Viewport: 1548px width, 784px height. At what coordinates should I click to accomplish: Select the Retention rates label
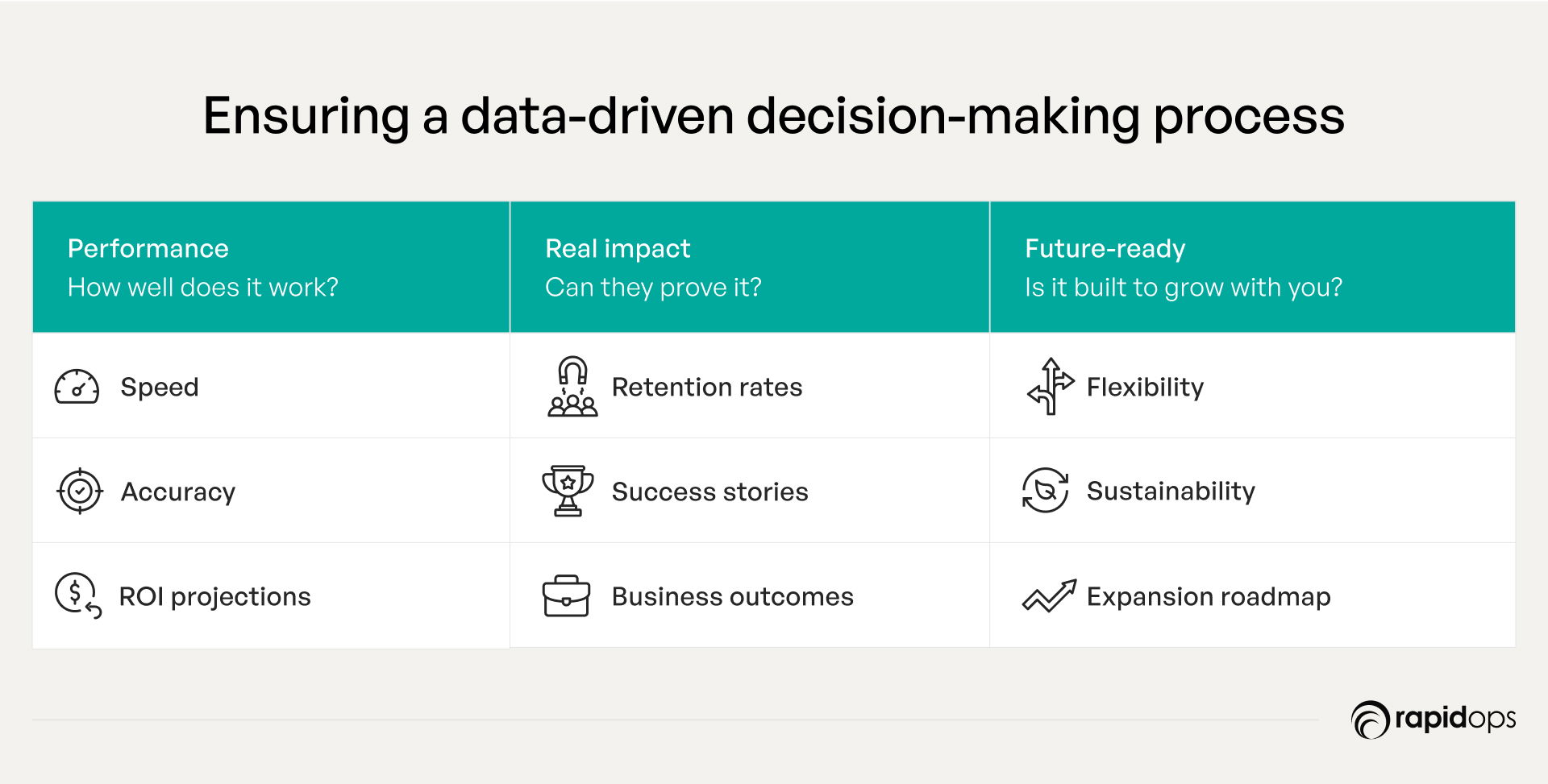click(x=707, y=388)
